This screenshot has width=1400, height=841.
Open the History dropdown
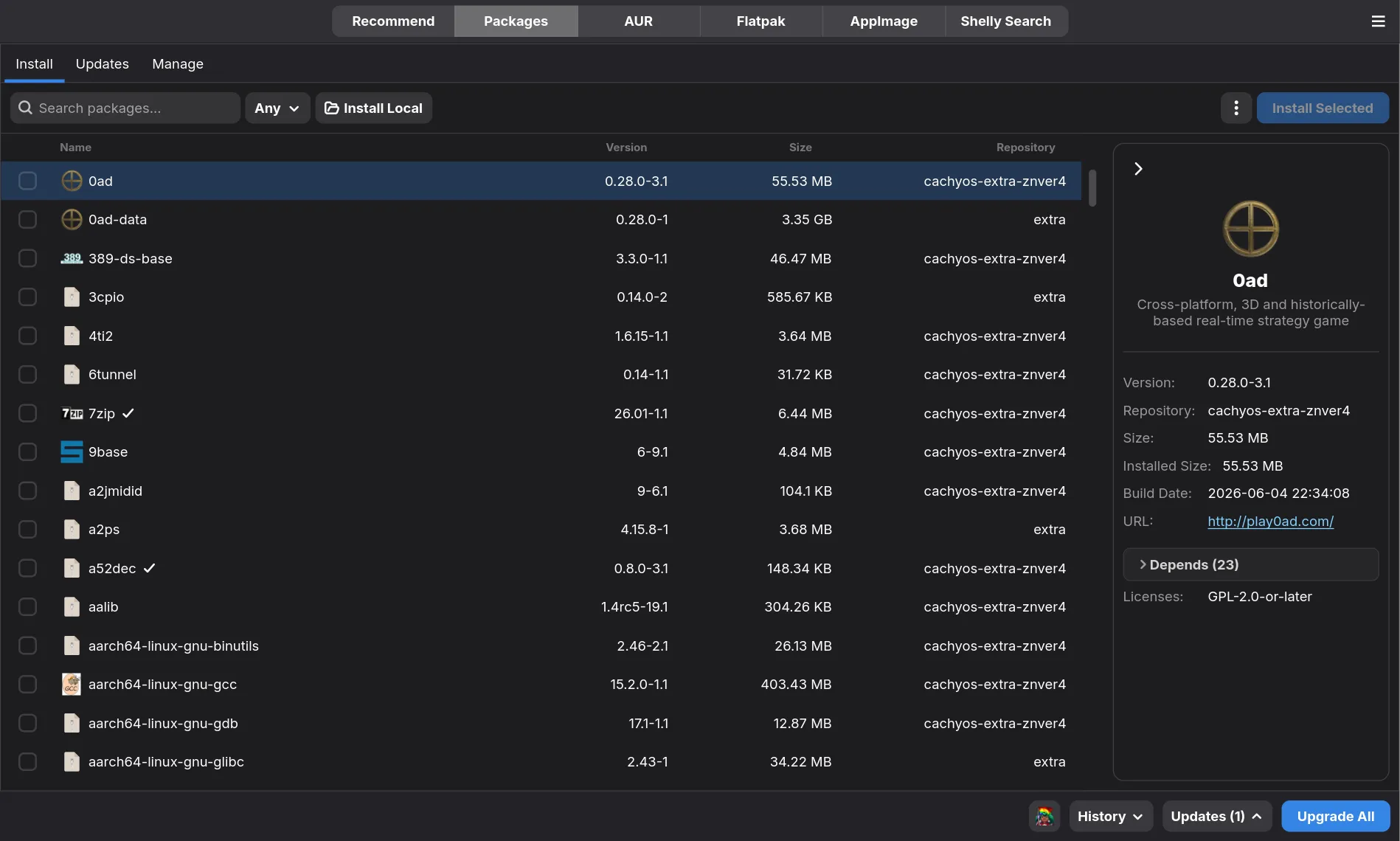(1110, 816)
